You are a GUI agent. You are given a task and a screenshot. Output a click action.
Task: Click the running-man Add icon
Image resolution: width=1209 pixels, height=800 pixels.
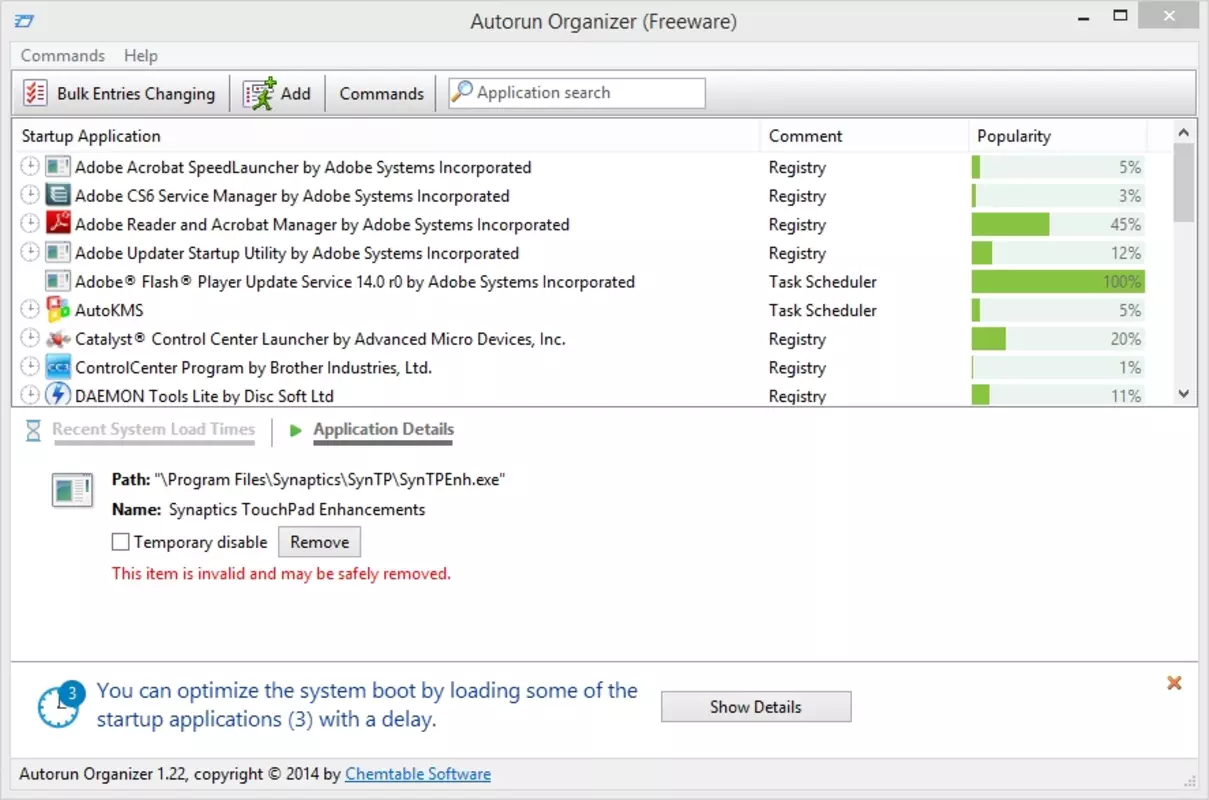point(259,93)
